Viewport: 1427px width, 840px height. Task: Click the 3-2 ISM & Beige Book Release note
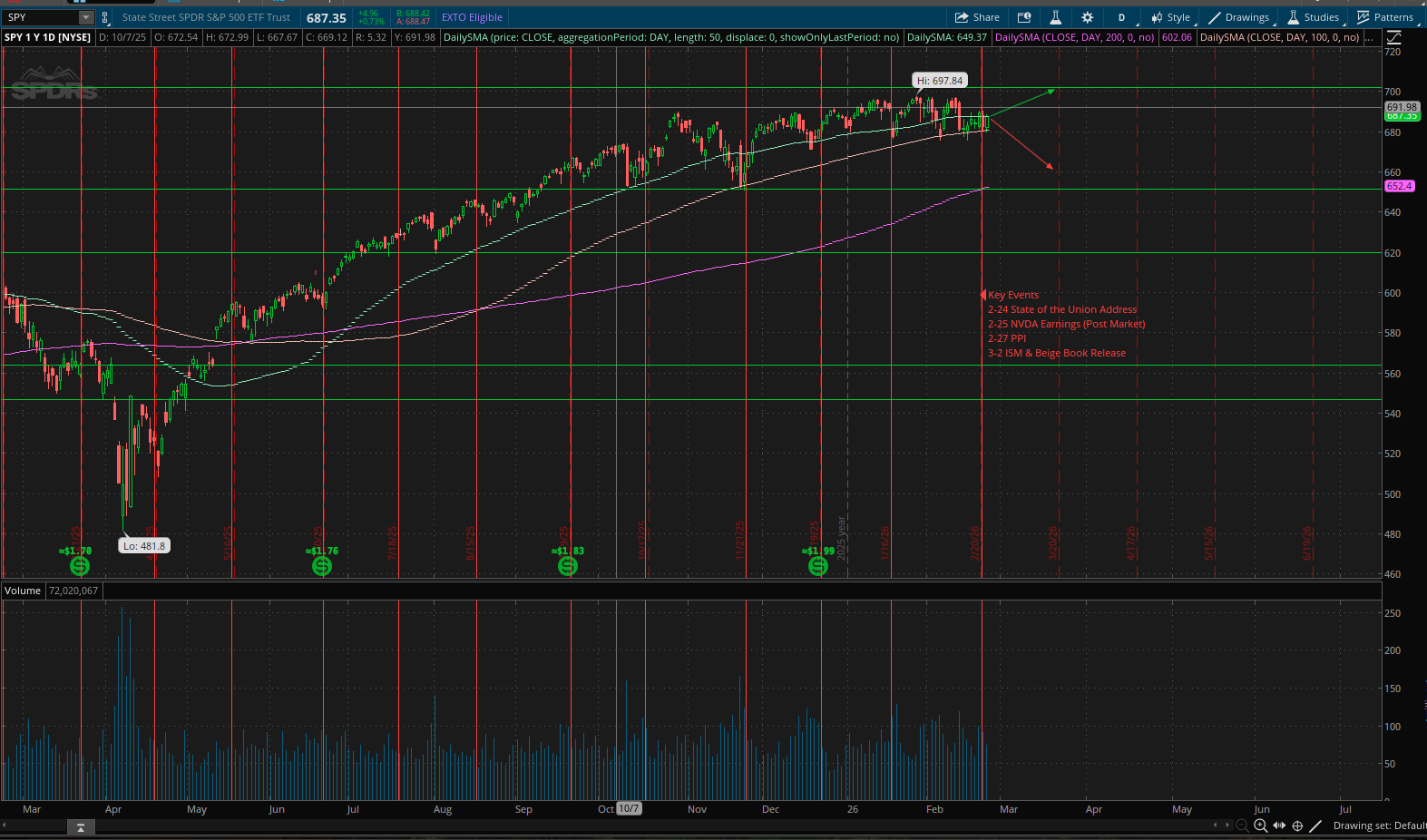point(1057,353)
